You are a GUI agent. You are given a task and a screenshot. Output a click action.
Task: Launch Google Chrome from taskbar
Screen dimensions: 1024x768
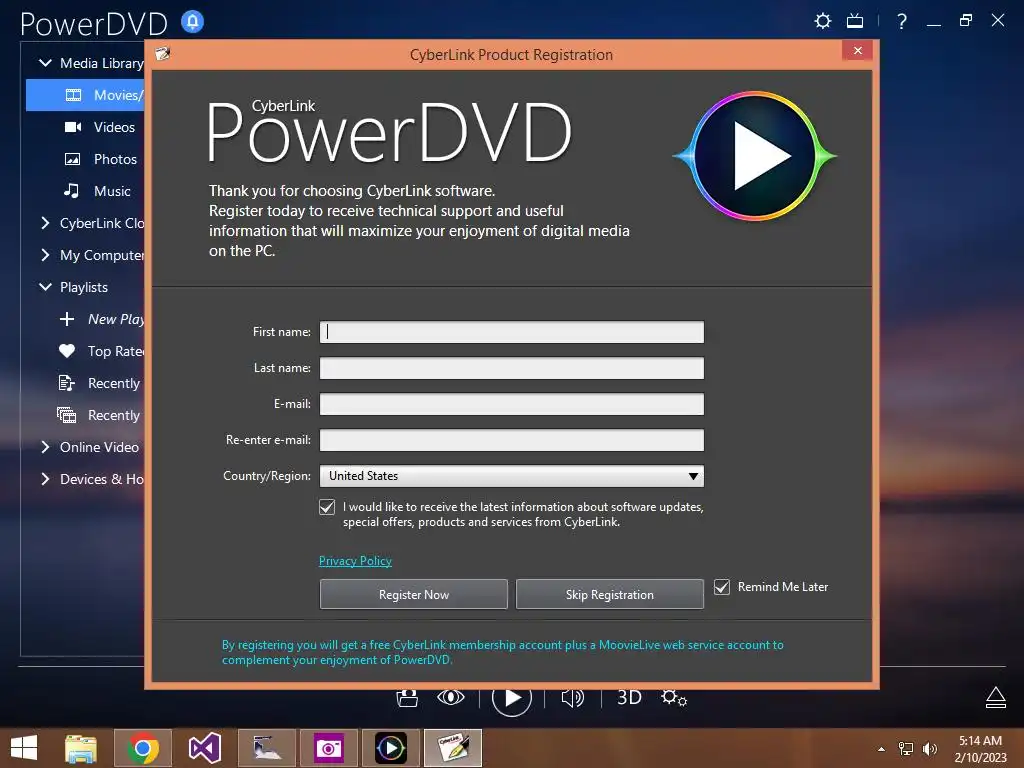pos(143,748)
